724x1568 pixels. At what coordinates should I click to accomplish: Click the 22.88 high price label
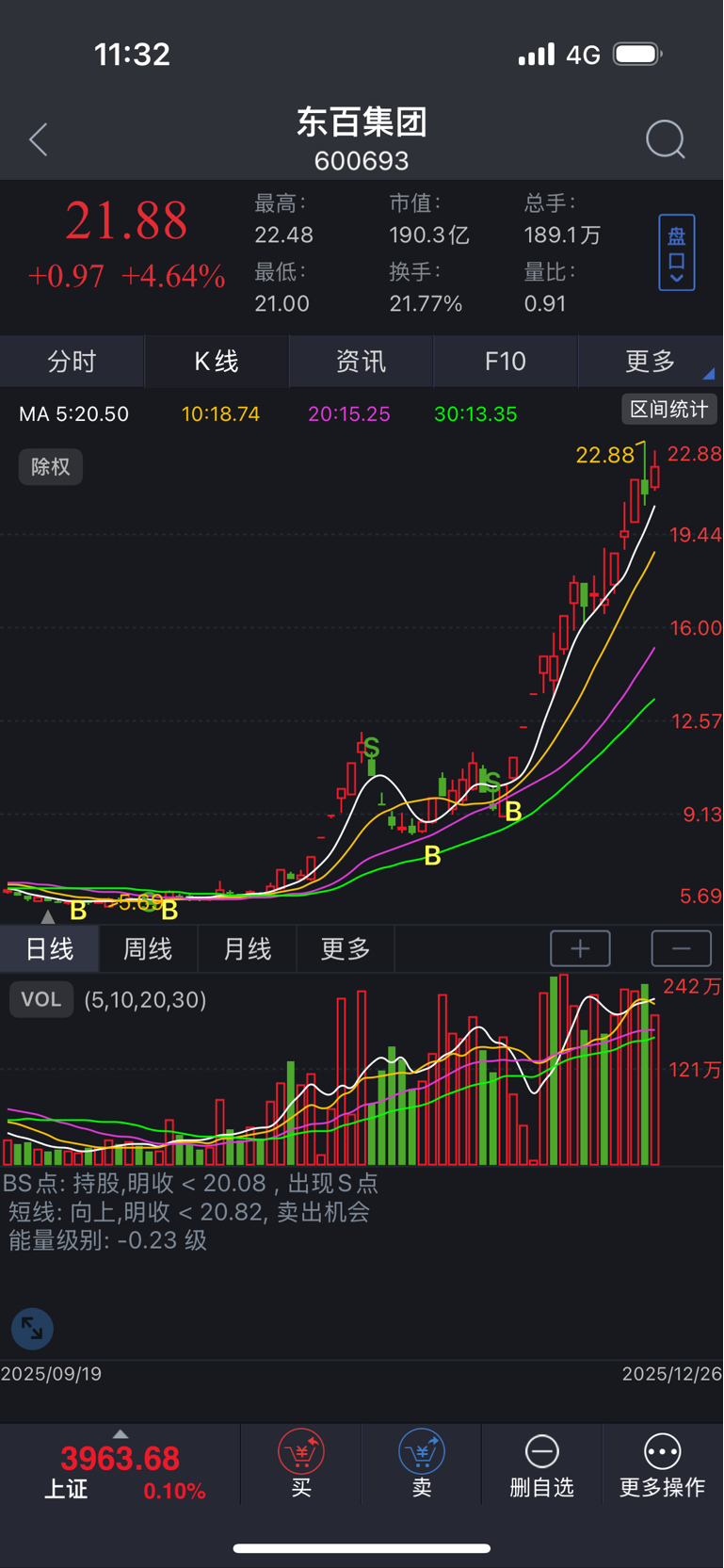pos(604,456)
